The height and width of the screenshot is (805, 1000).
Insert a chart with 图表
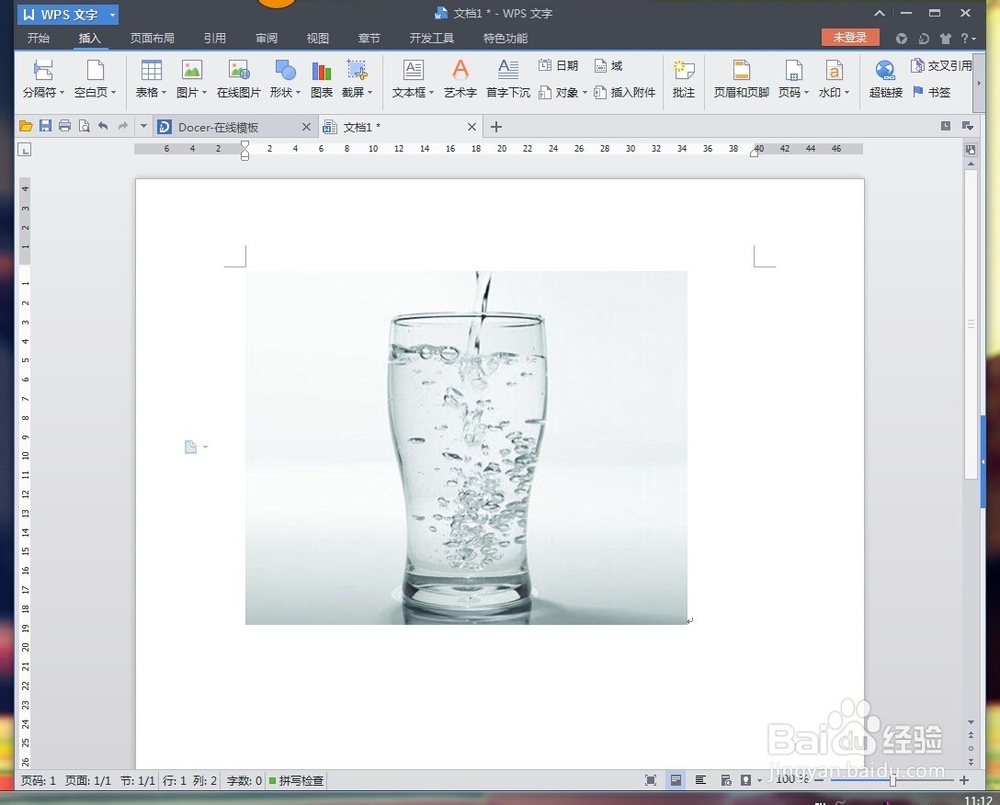(x=321, y=78)
